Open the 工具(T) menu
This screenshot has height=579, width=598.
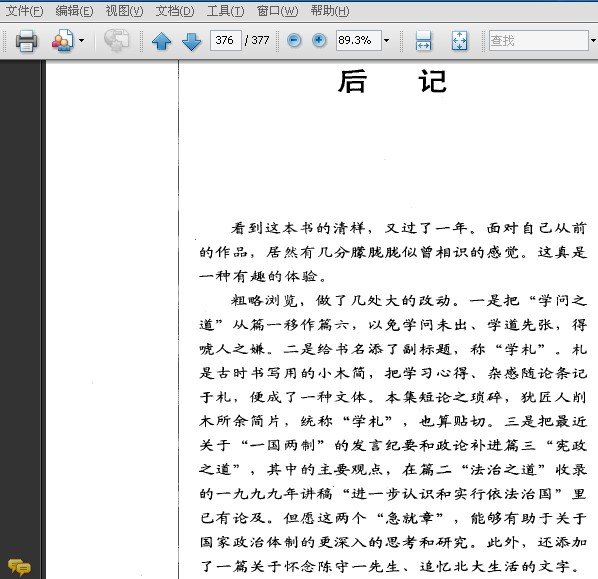click(225, 11)
